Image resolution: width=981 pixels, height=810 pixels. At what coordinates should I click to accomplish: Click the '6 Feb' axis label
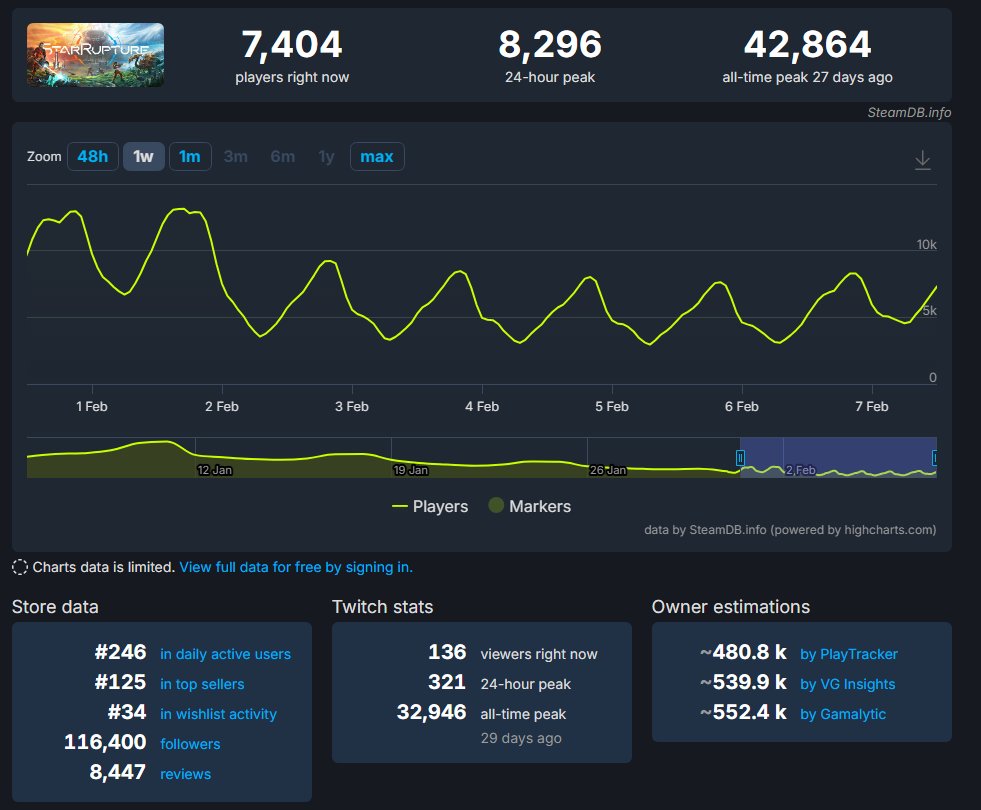(742, 407)
